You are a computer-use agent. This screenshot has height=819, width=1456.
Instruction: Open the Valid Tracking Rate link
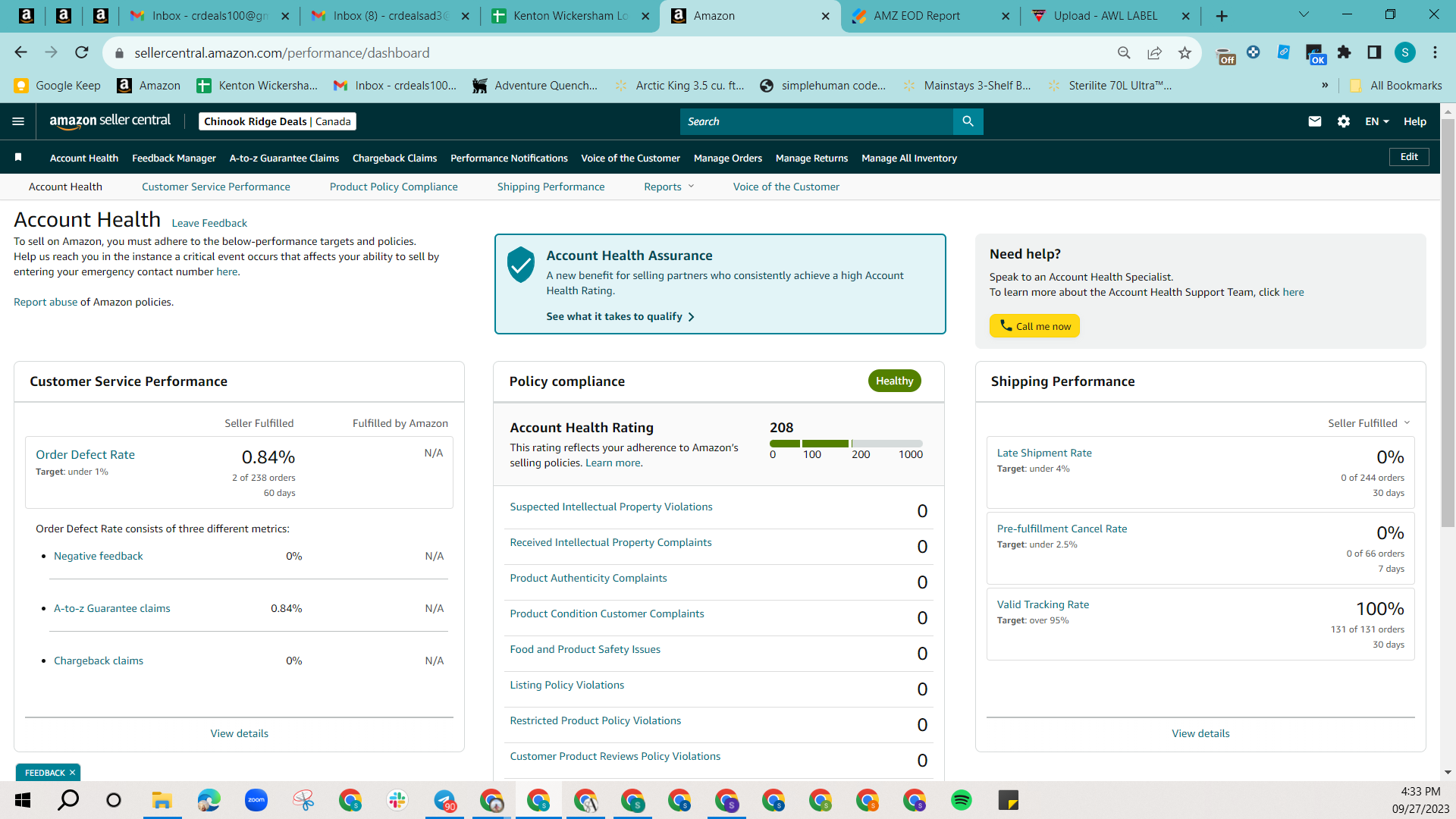pos(1043,604)
